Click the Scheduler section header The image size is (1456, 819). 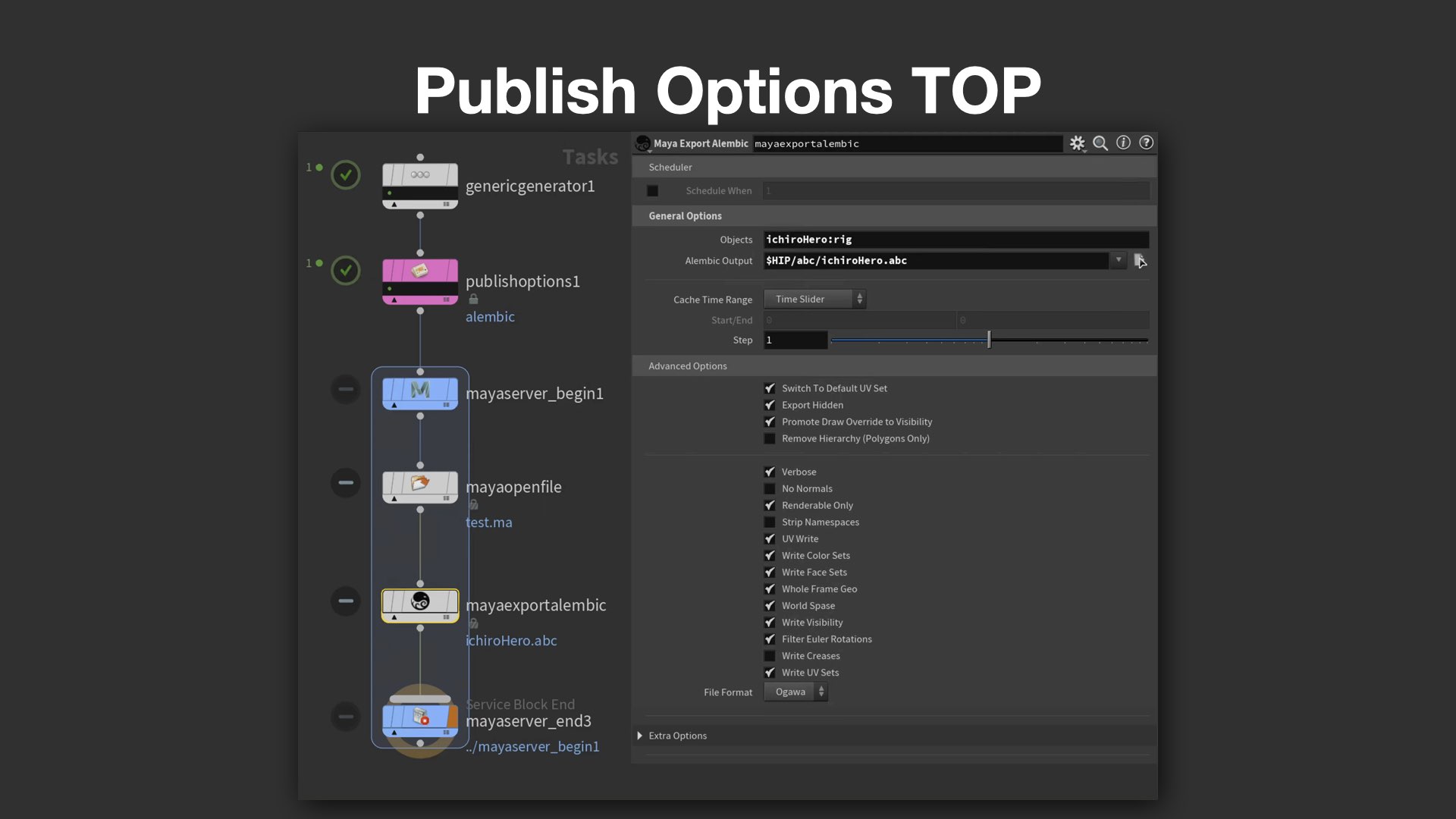click(894, 167)
